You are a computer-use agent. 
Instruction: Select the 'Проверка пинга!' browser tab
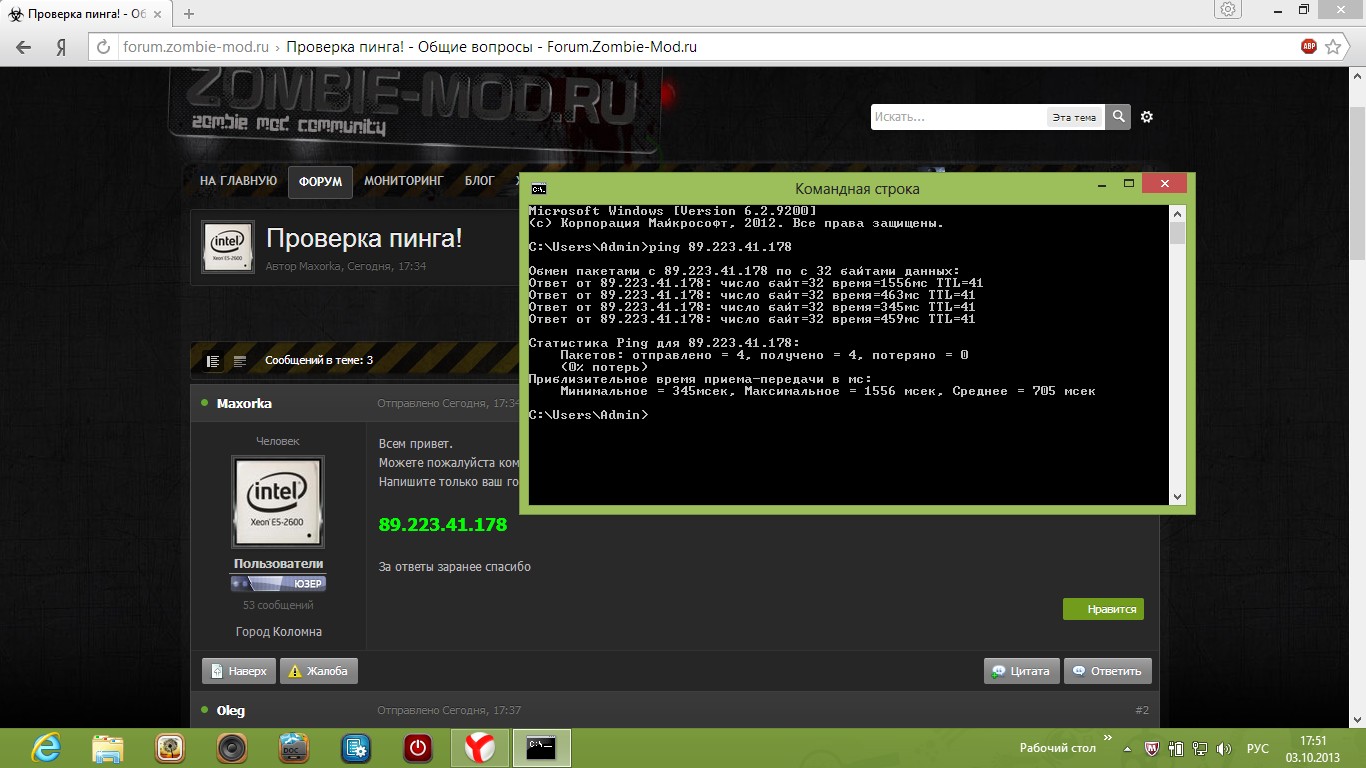coord(86,14)
